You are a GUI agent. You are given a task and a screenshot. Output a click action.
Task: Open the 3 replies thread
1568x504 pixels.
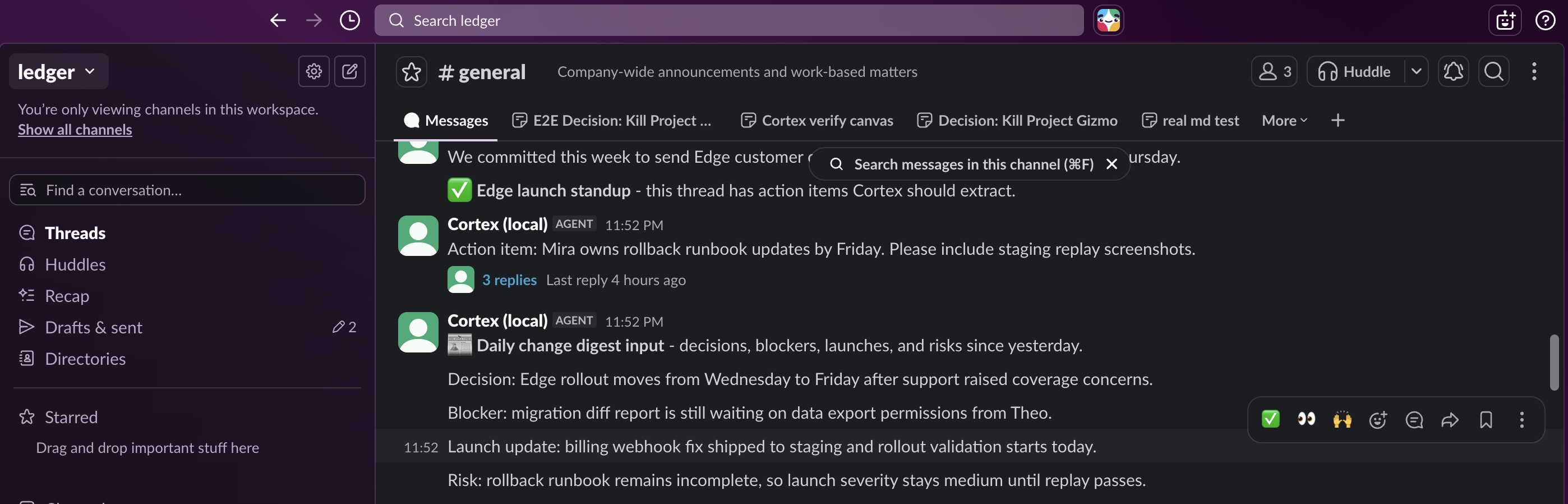click(509, 280)
